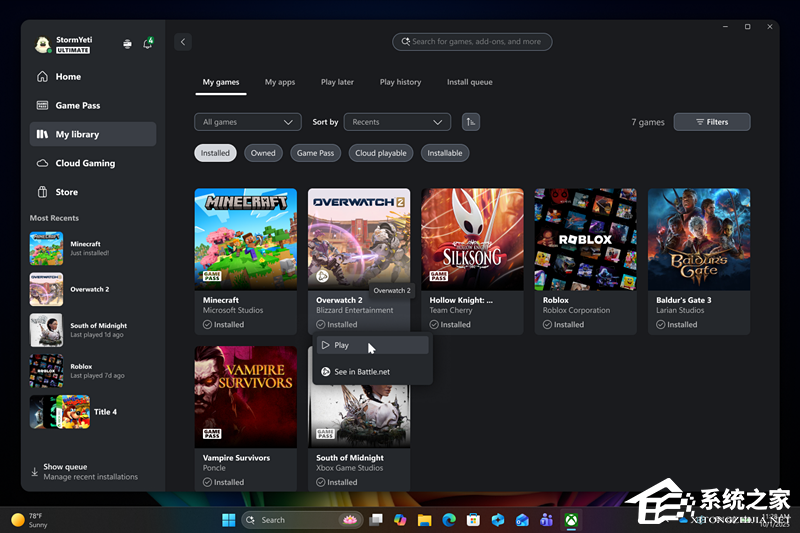
Task: Open Cloud Gaming section
Action: tap(92, 163)
